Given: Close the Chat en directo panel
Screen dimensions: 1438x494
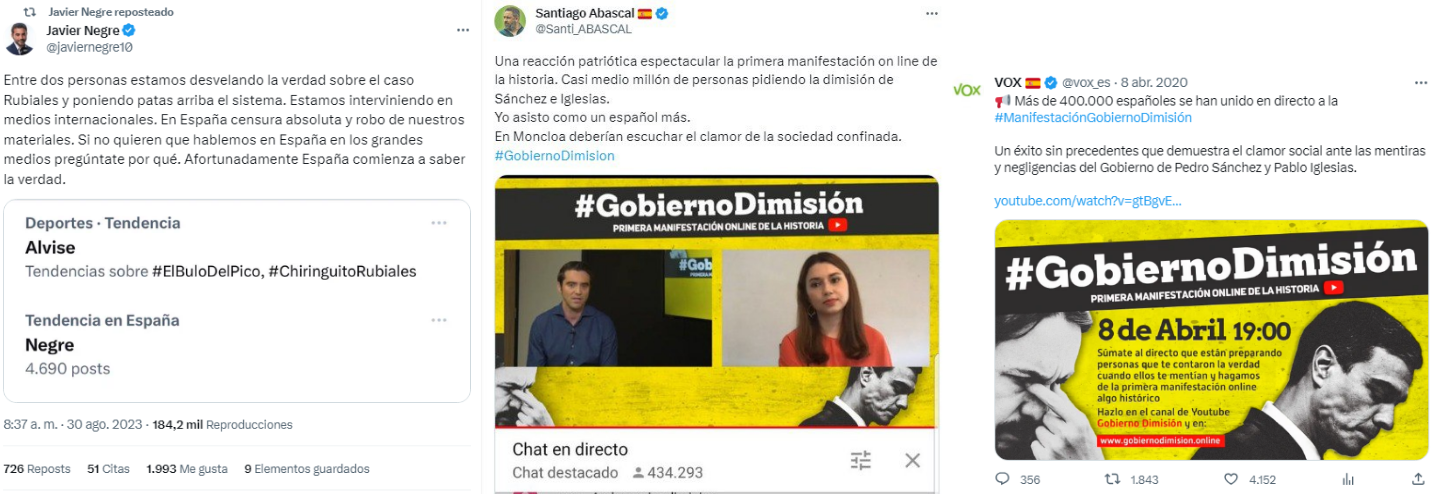Looking at the screenshot, I should [x=912, y=460].
